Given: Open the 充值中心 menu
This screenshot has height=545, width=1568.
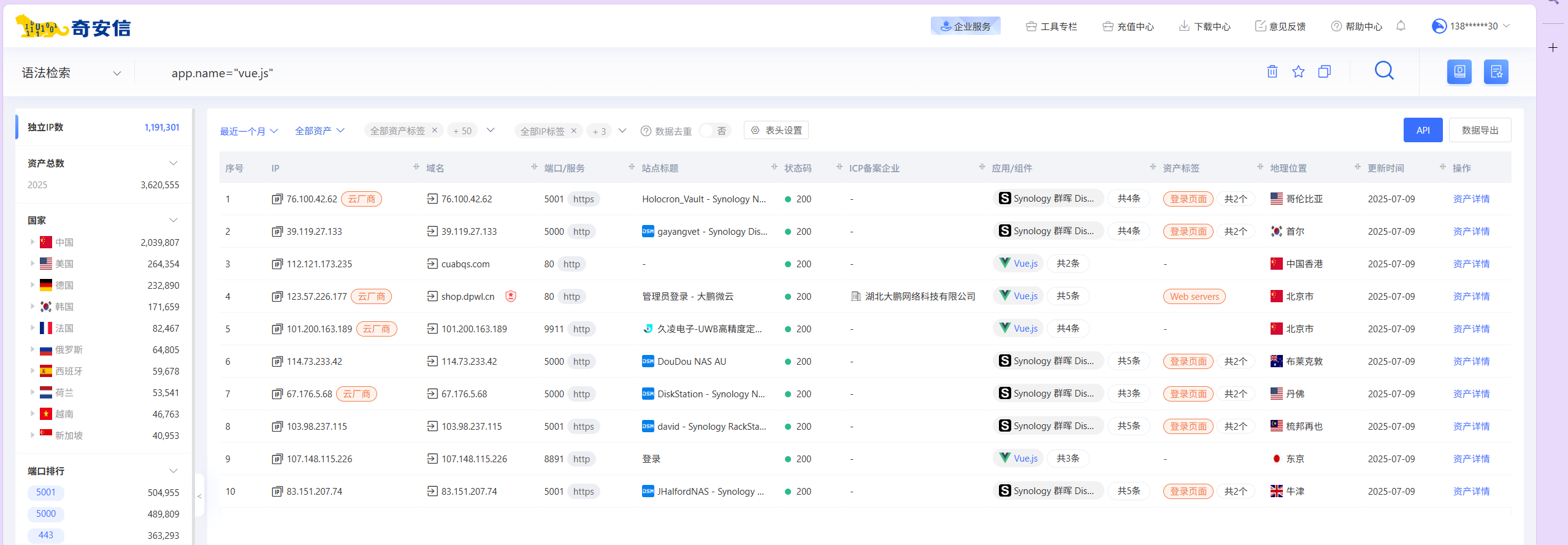Looking at the screenshot, I should click(1128, 26).
